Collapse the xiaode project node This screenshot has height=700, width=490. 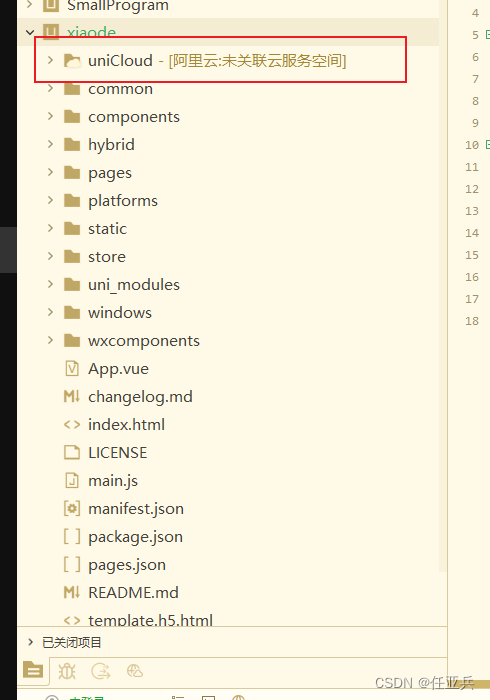pyautogui.click(x=30, y=32)
